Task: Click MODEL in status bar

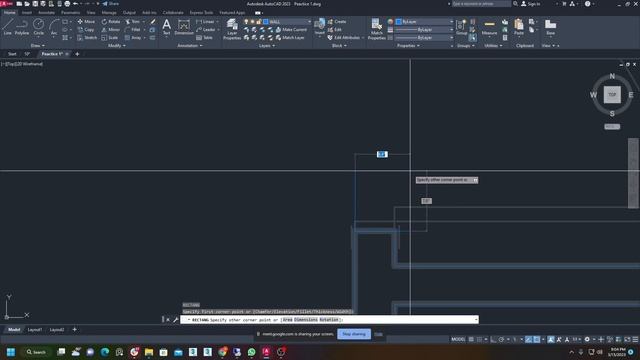Action: tap(458, 339)
